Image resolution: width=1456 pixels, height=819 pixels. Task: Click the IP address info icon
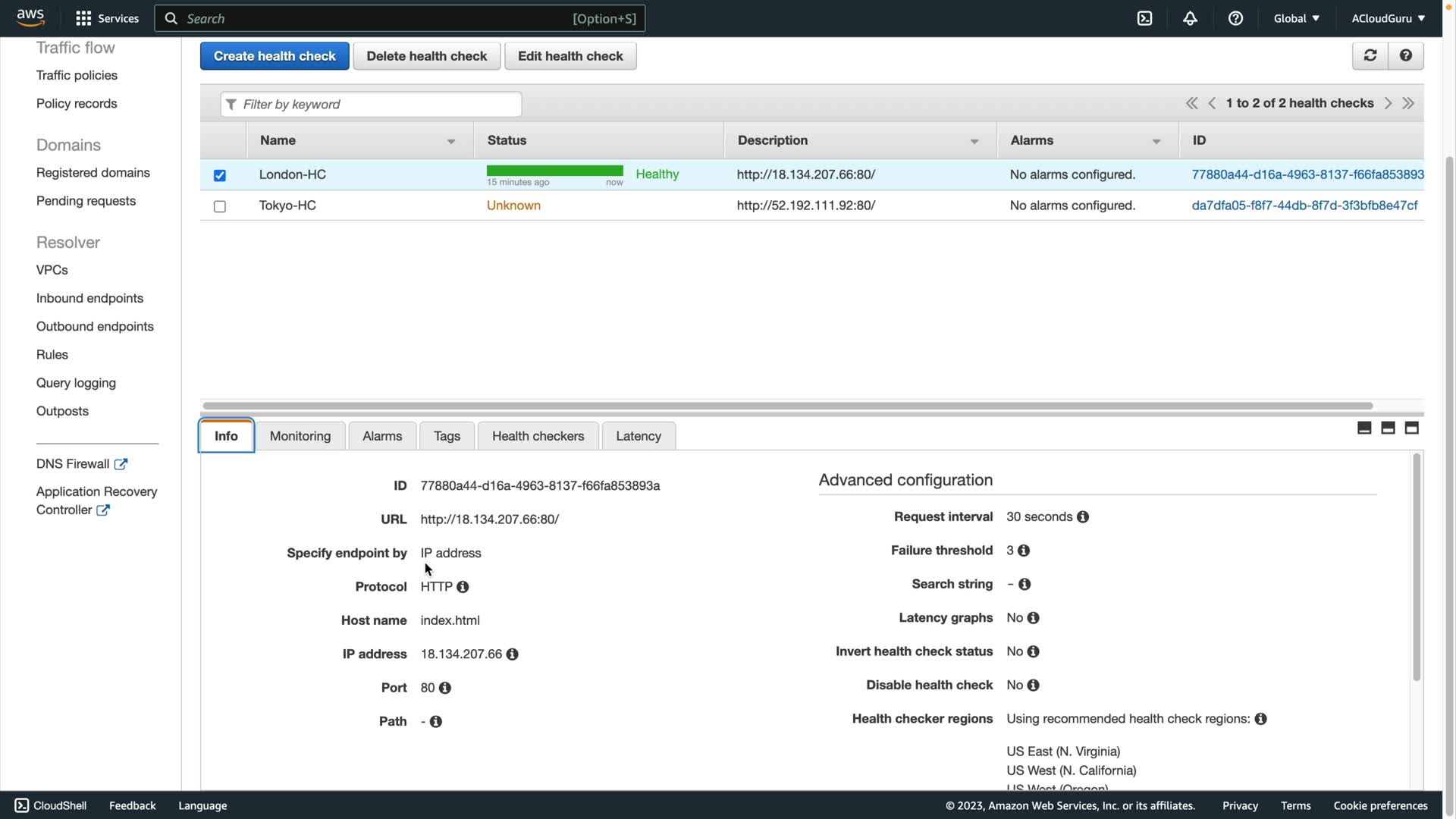coord(513,654)
